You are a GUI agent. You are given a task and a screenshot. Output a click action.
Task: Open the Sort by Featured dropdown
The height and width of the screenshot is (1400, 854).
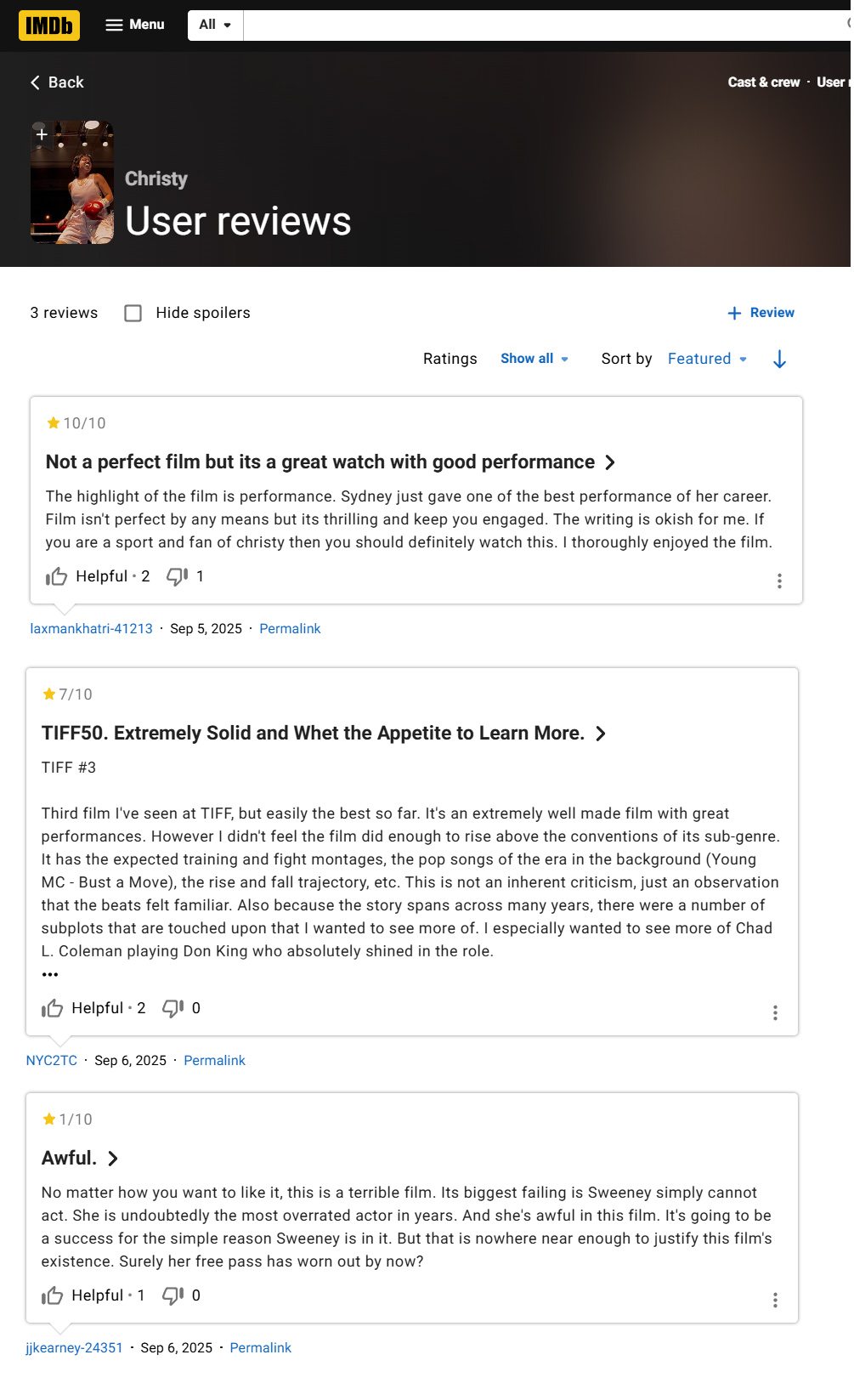coord(707,359)
